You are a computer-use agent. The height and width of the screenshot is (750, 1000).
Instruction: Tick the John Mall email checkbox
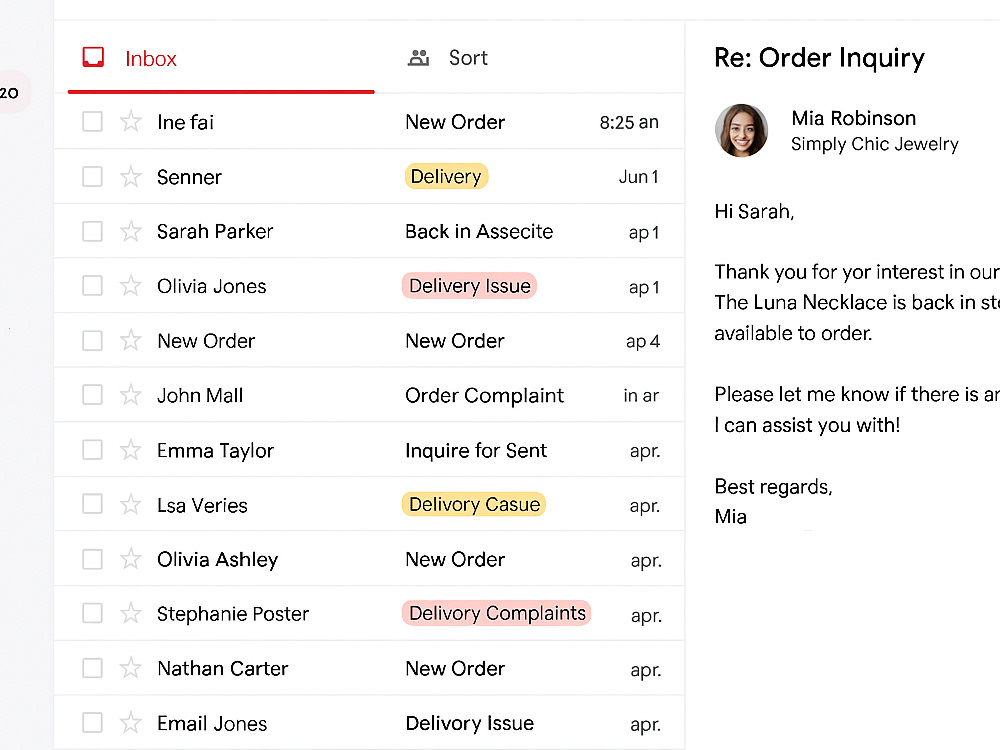[x=92, y=395]
